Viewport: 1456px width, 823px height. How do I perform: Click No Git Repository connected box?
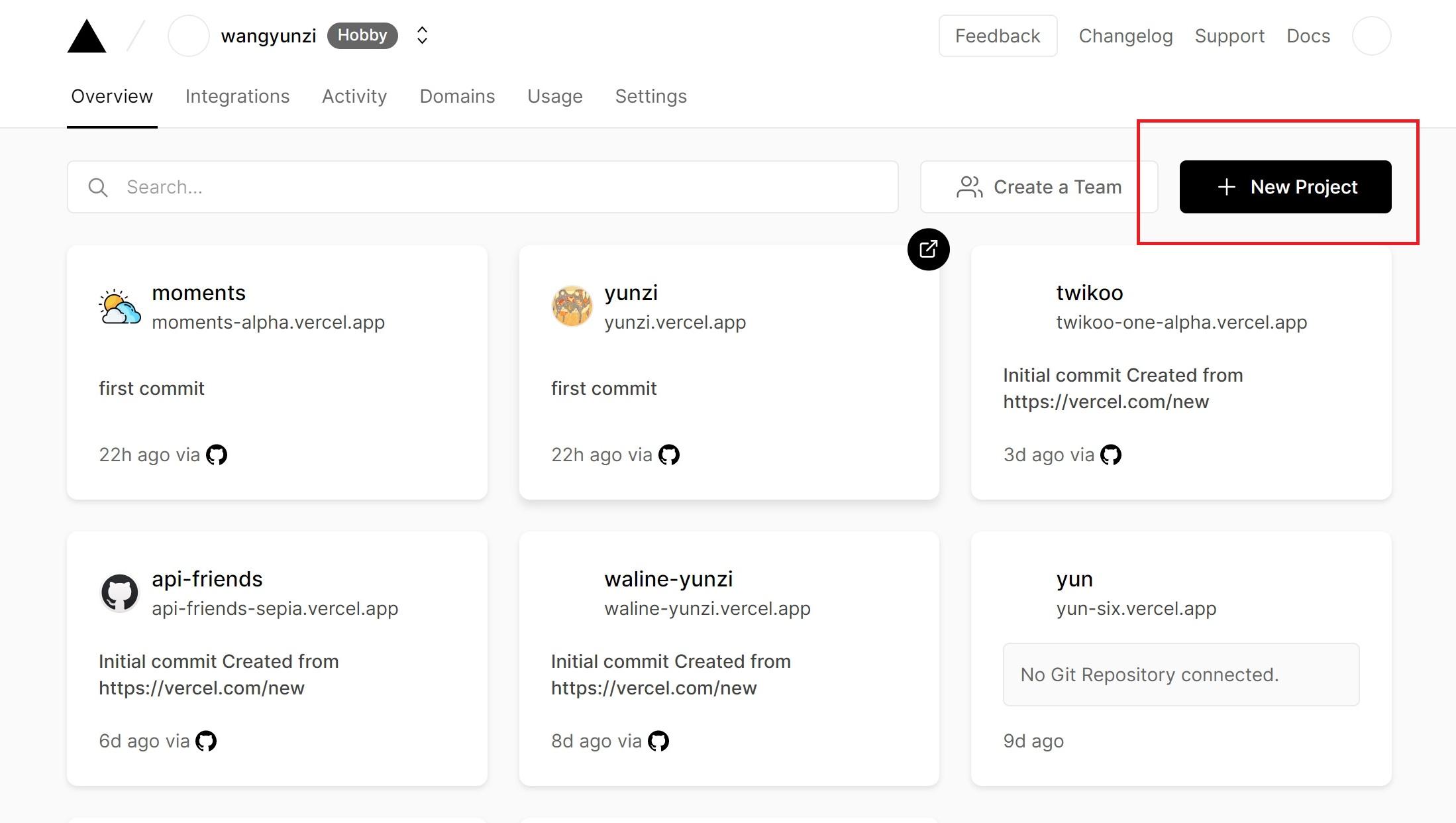click(x=1181, y=675)
